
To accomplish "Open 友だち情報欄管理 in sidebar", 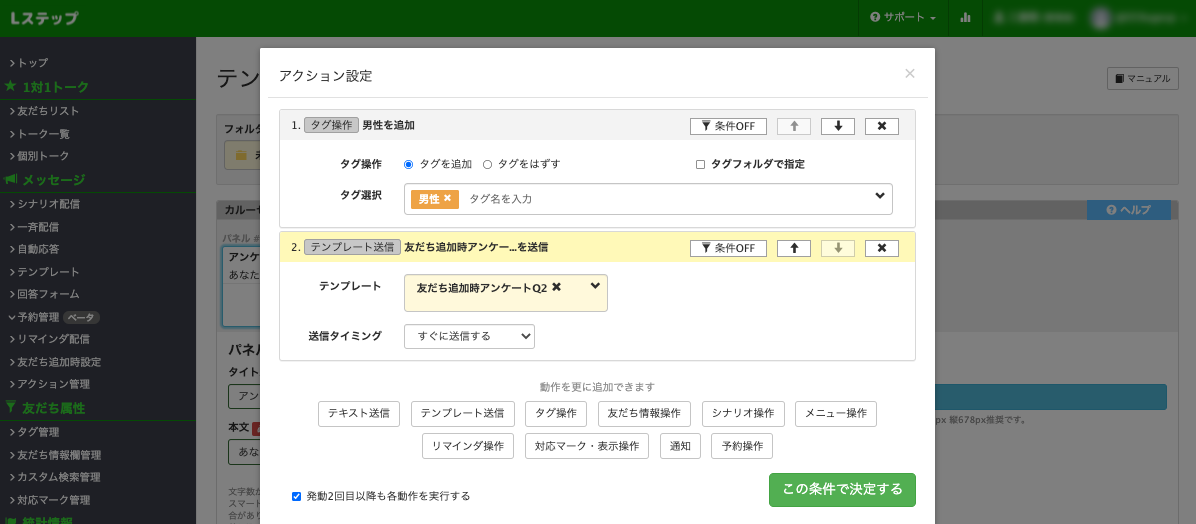I will click(x=59, y=455).
